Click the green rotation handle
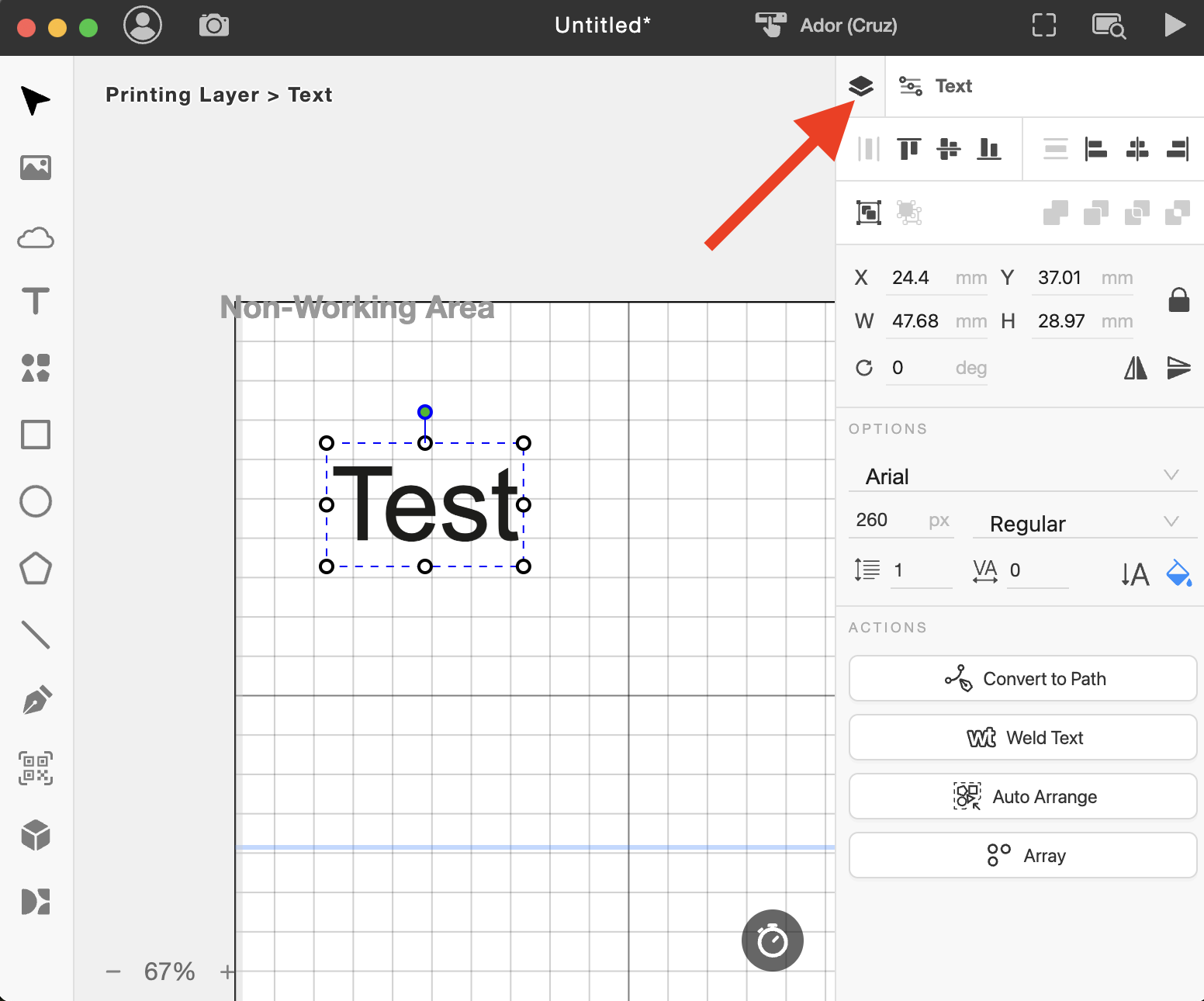 (x=425, y=412)
